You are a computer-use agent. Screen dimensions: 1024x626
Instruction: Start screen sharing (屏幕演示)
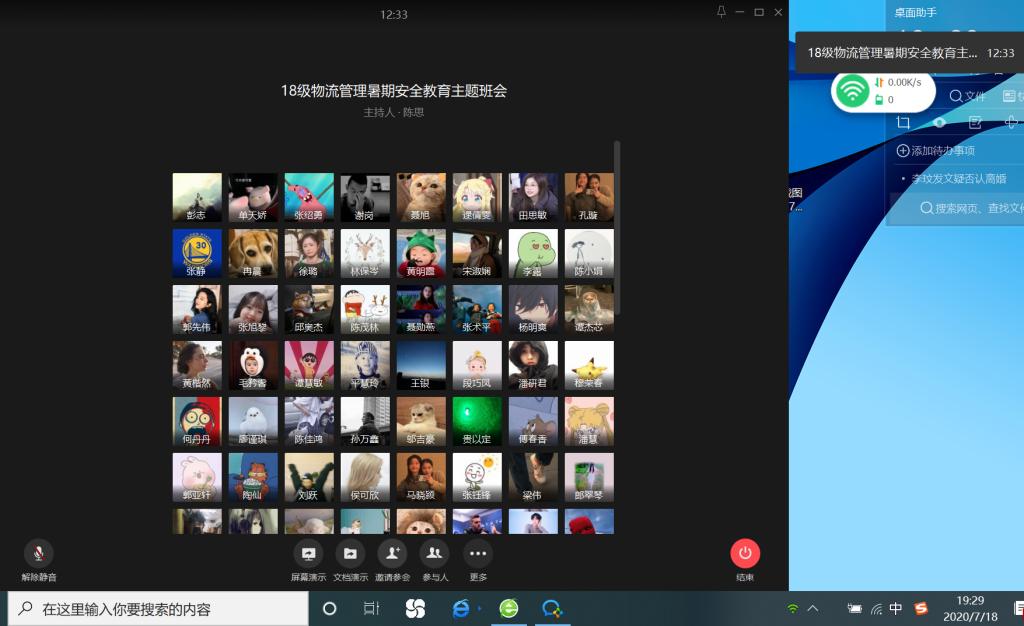[308, 553]
